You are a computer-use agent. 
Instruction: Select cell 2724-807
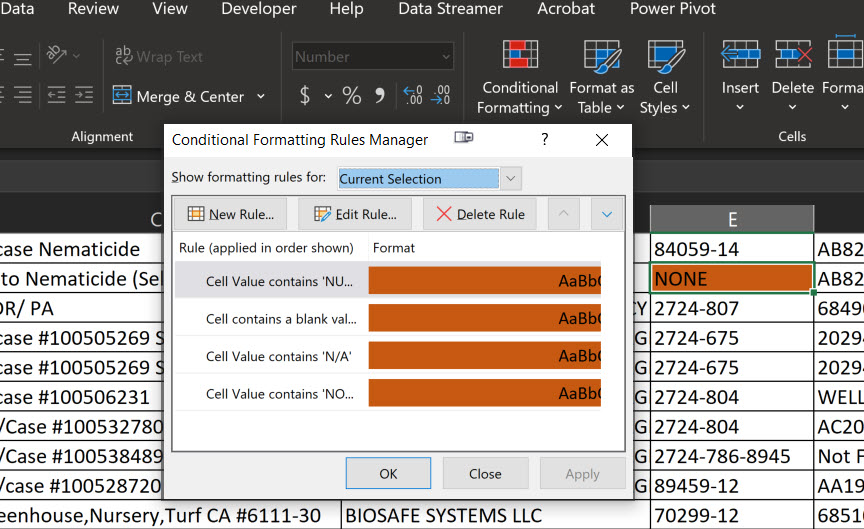point(732,308)
